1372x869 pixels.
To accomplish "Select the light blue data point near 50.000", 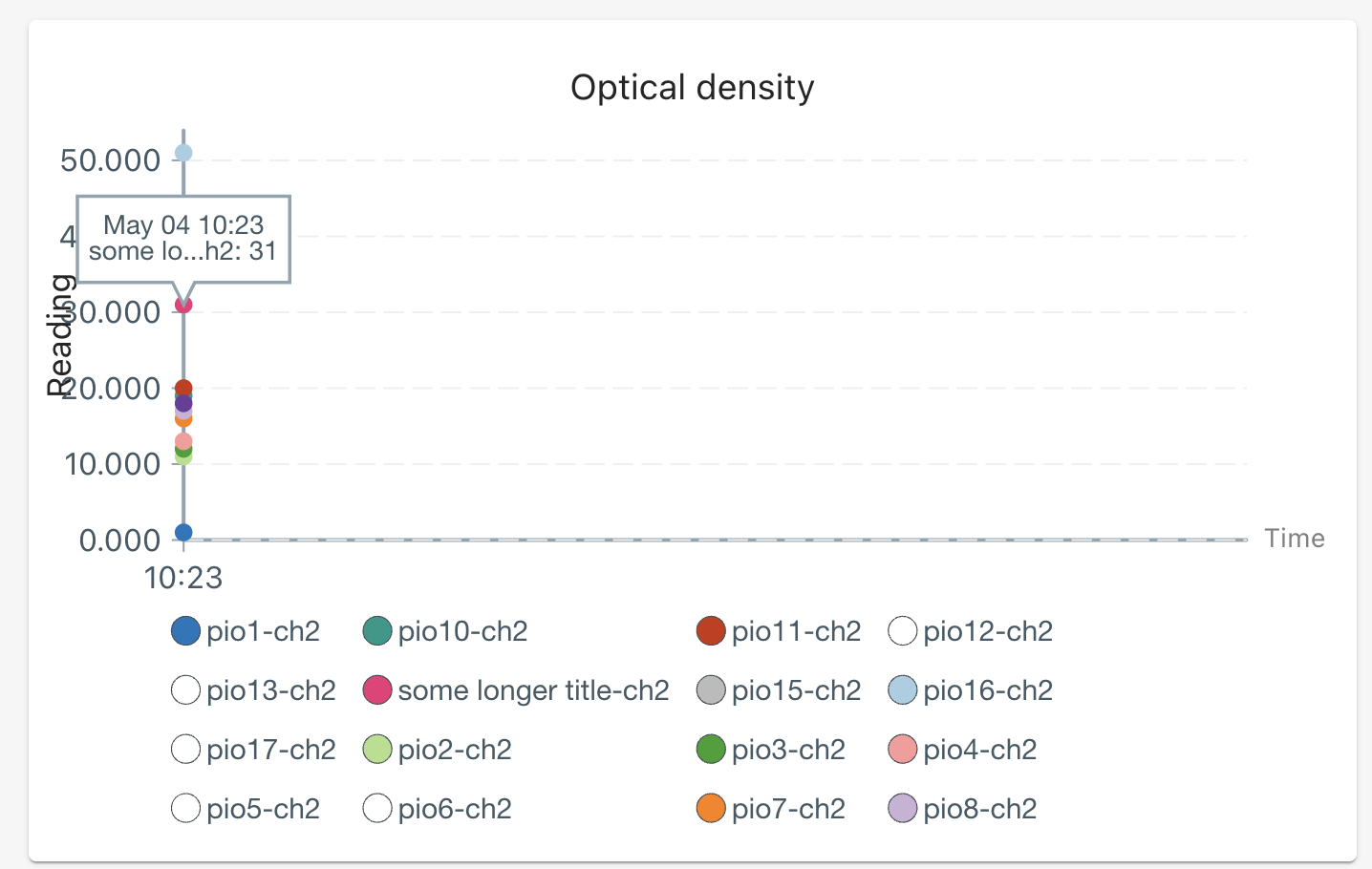I will click(183, 153).
